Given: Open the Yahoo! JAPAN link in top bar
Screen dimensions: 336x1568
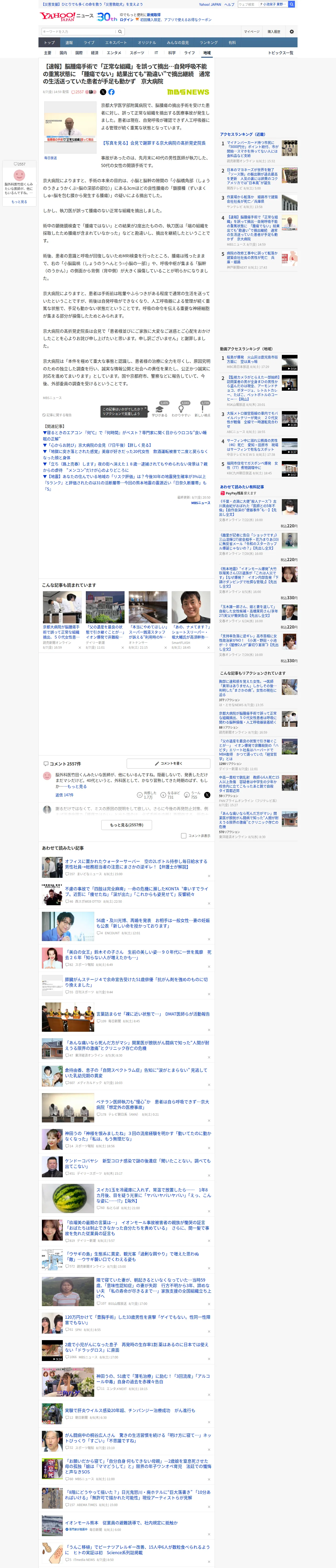Looking at the screenshot, I should (x=210, y=4).
